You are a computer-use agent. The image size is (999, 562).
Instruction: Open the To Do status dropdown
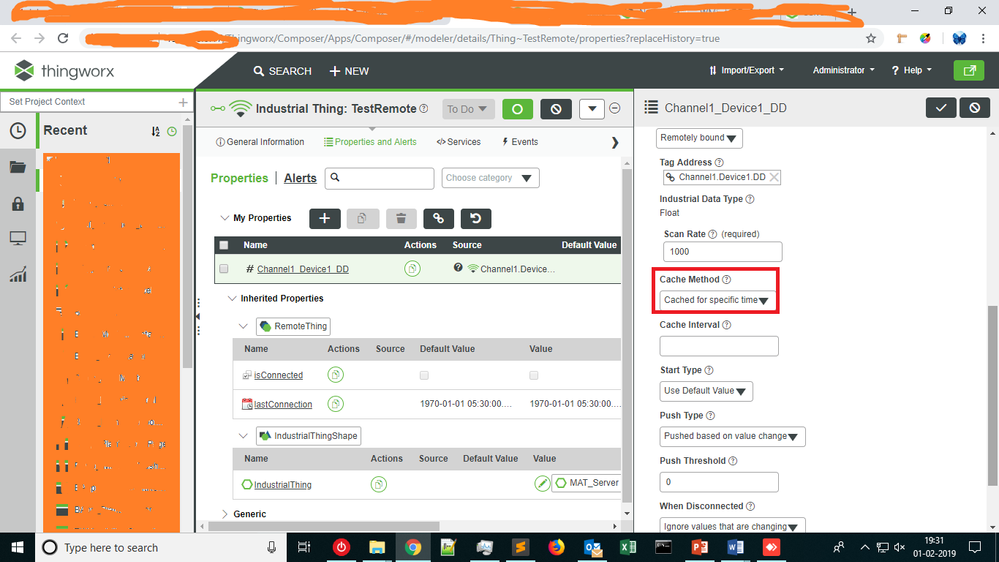(468, 109)
